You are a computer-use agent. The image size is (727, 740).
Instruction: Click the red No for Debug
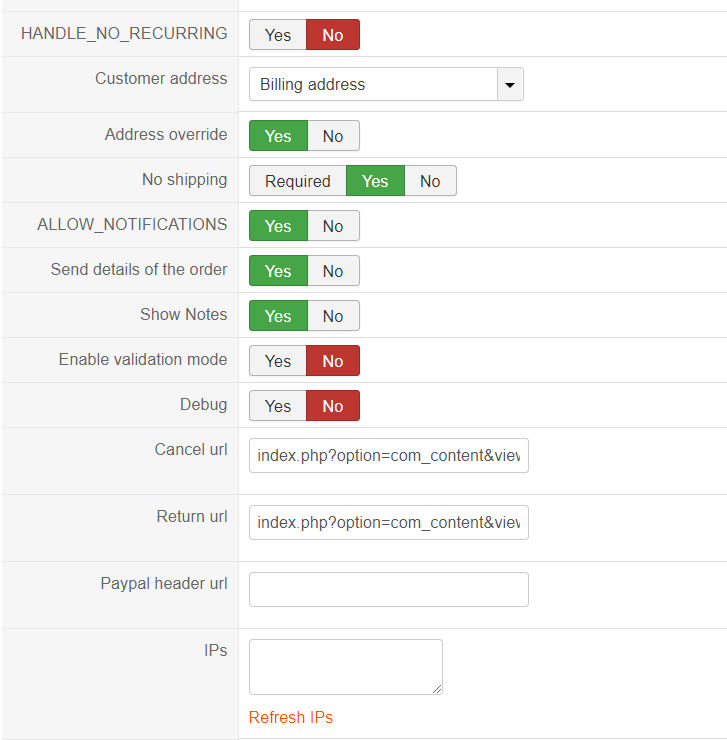333,406
